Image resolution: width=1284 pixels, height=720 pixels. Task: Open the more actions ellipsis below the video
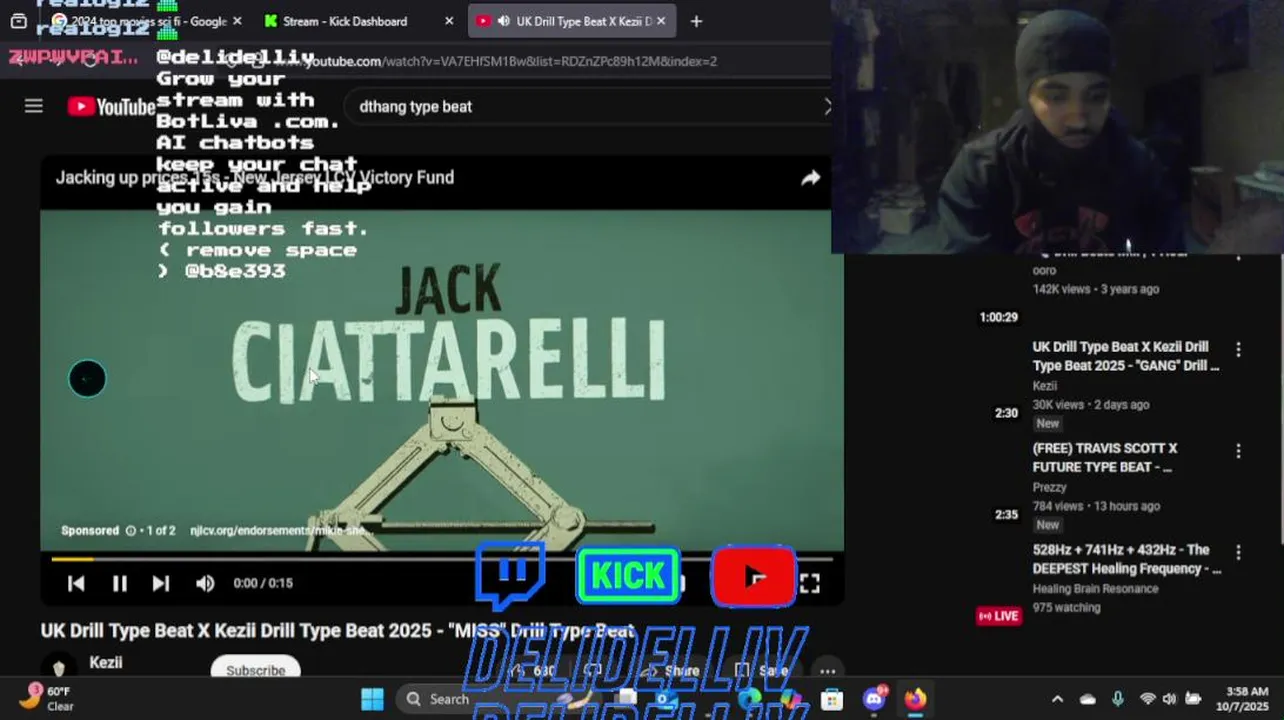[x=827, y=671]
